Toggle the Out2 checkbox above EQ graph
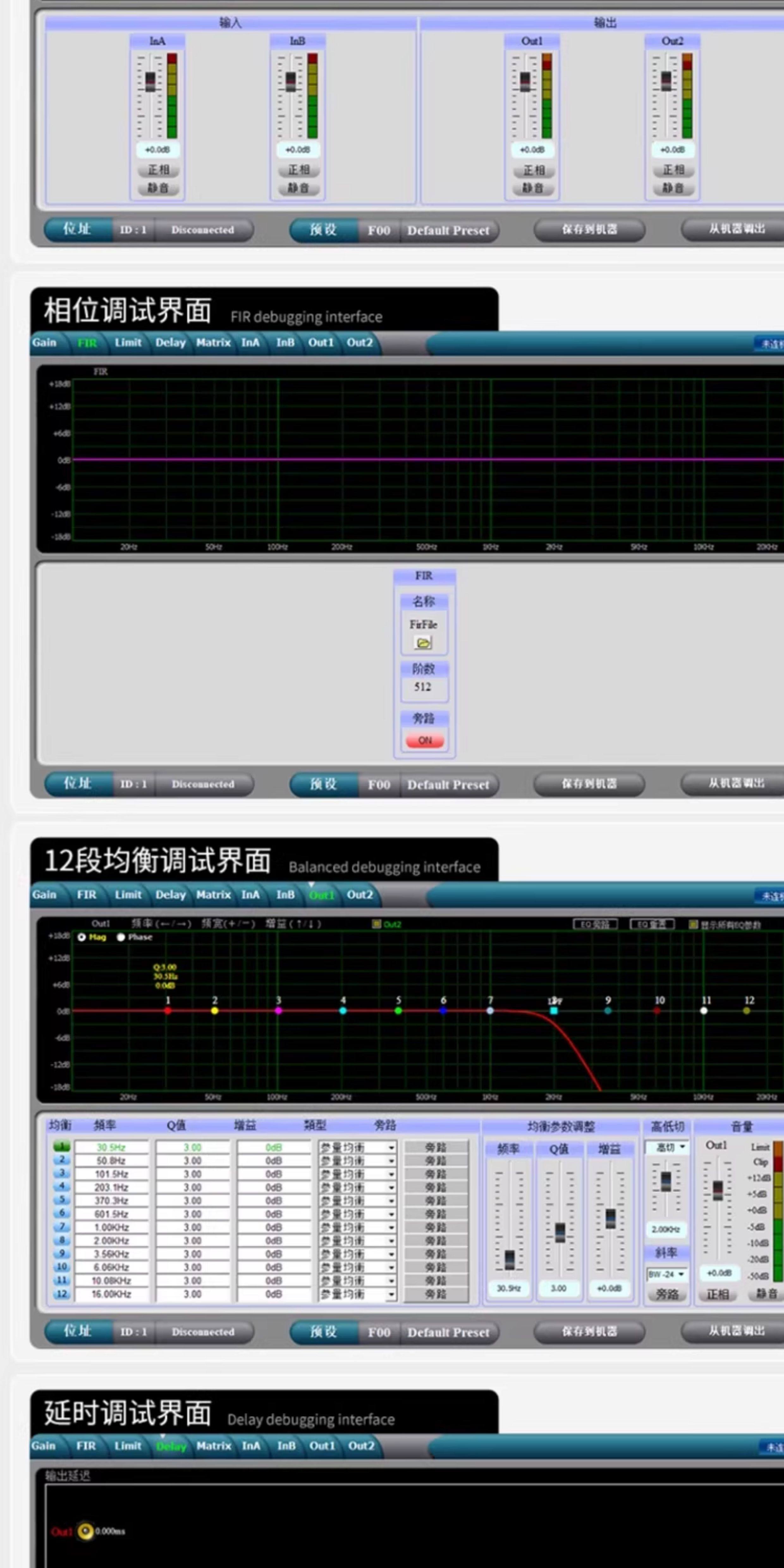 coord(377,924)
